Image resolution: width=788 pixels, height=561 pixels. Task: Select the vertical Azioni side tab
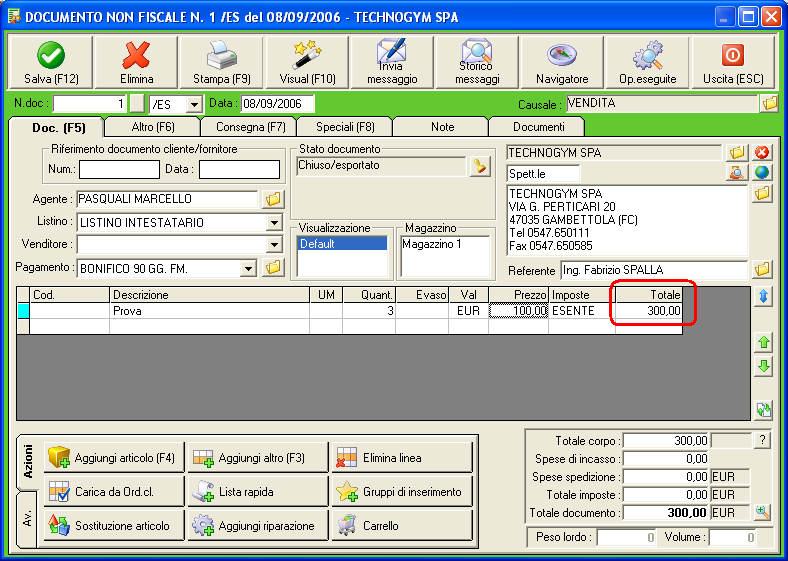click(x=28, y=461)
